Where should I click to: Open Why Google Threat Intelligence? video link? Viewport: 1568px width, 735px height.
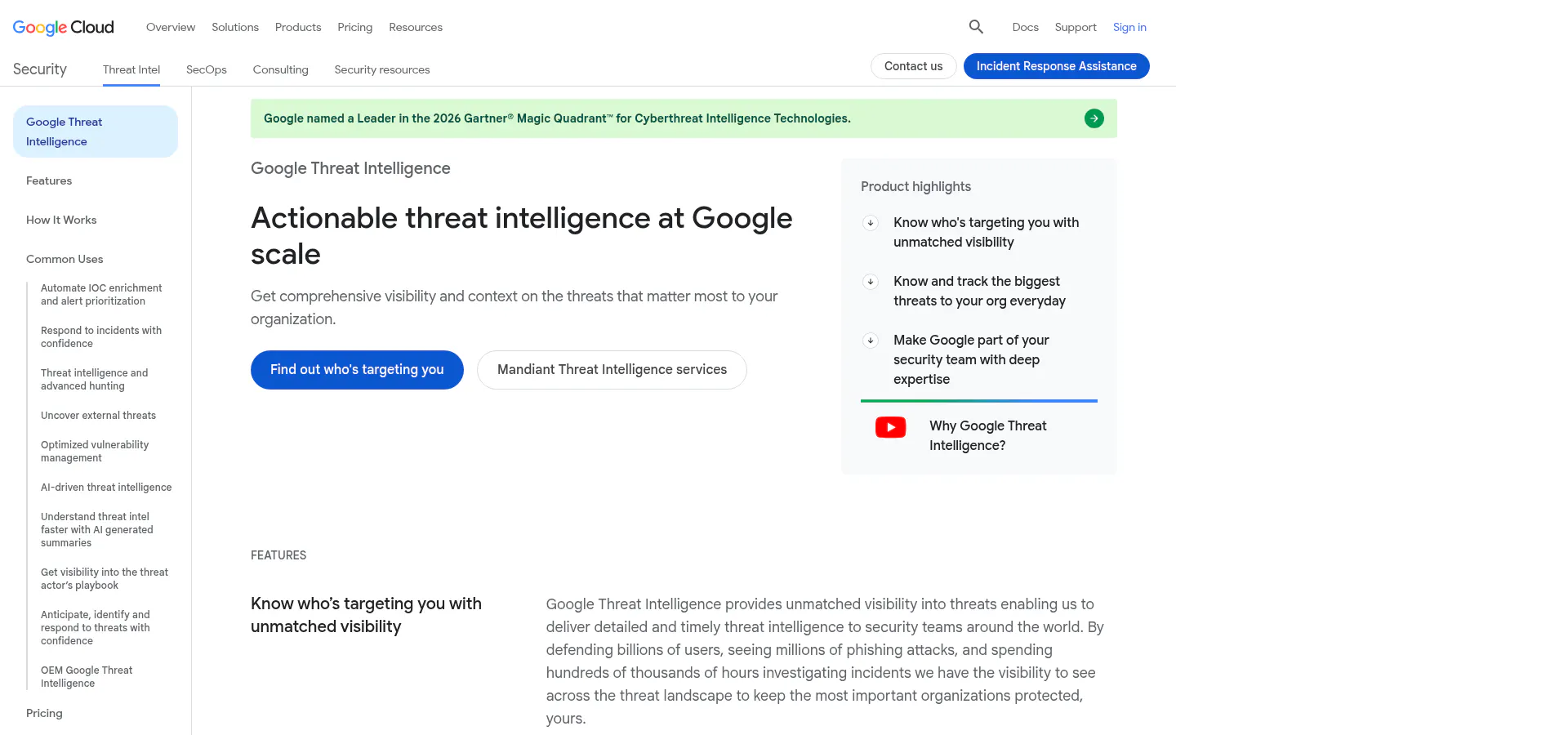tap(987, 436)
